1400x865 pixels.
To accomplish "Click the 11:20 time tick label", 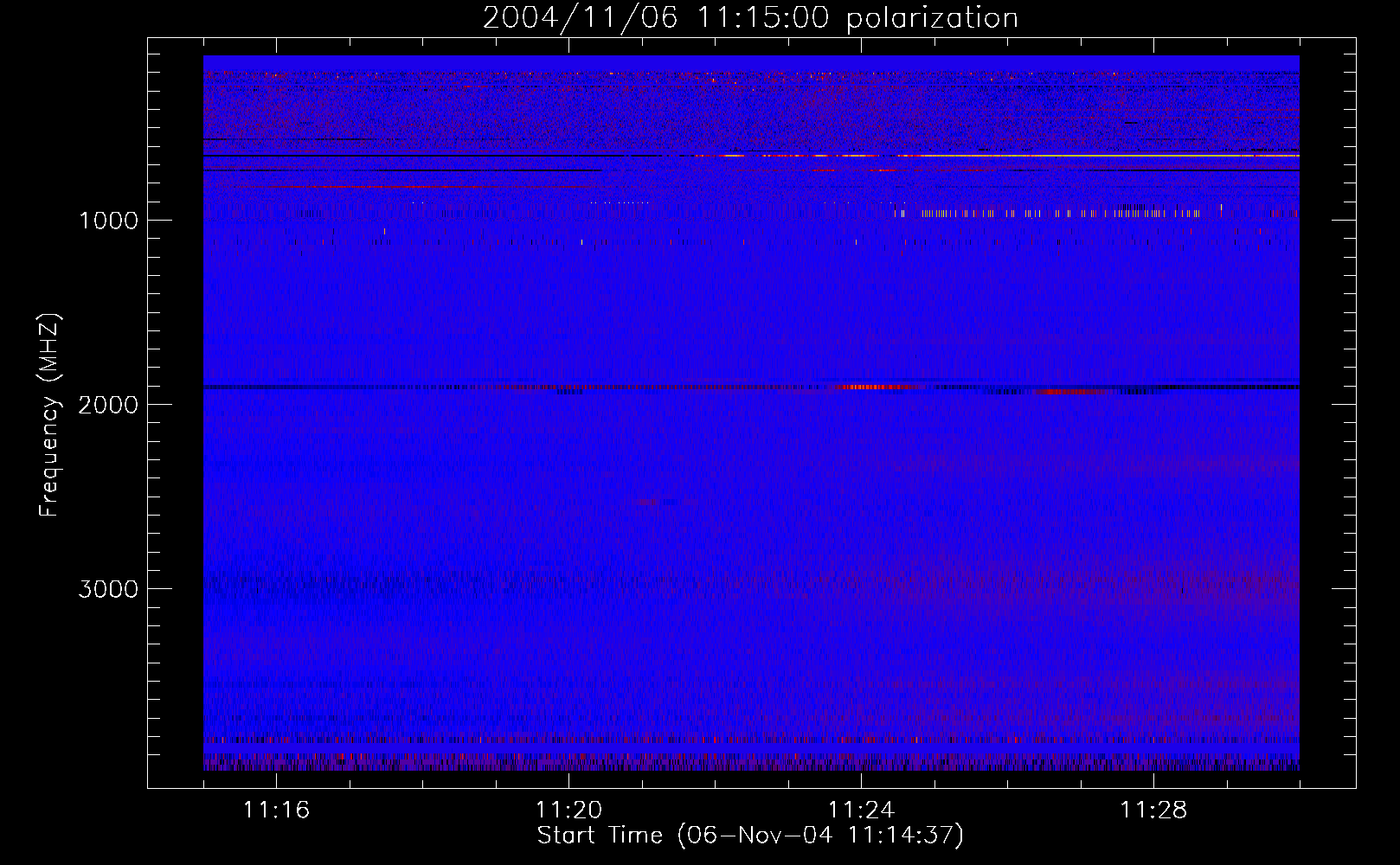I will [568, 811].
